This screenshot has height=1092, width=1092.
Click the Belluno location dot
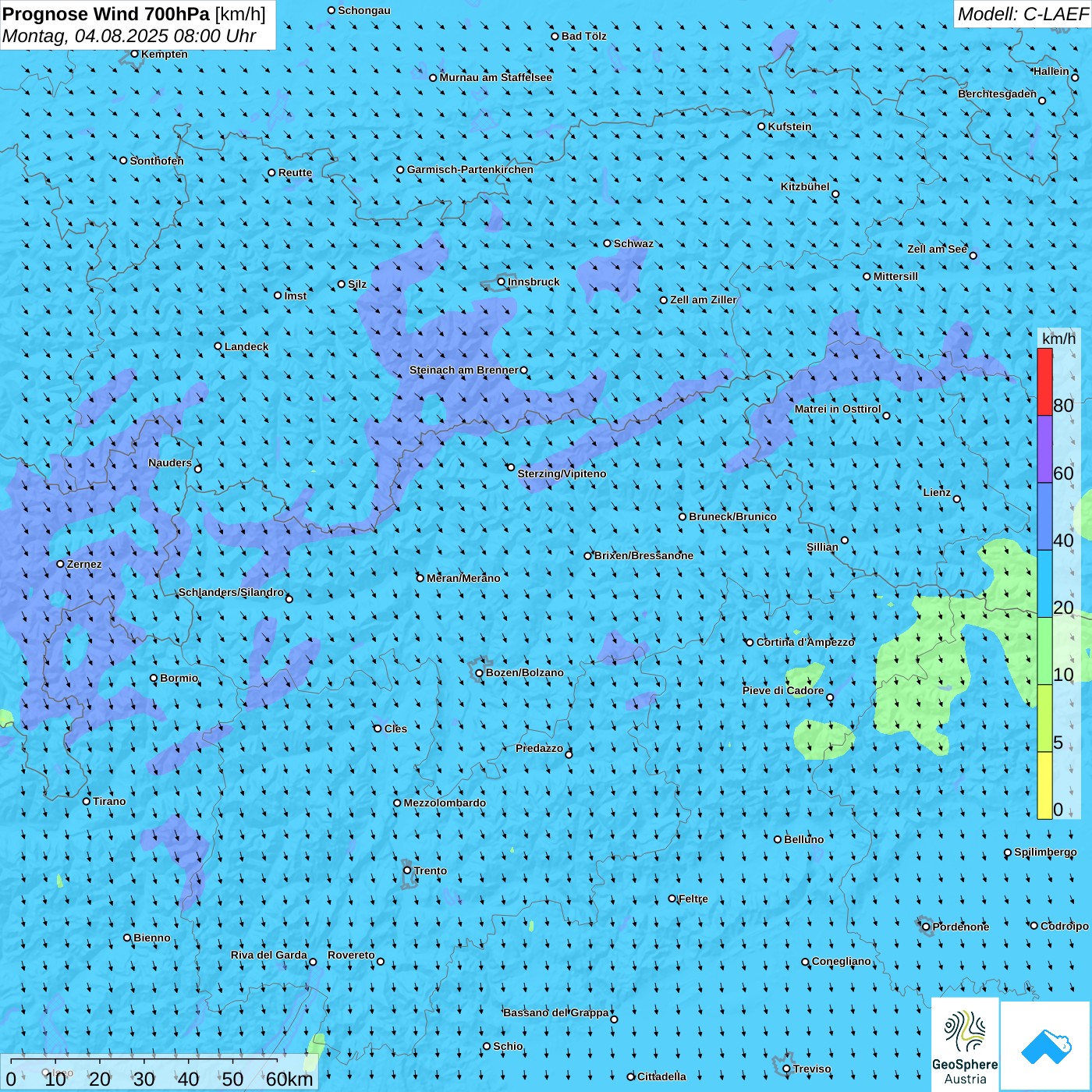pyautogui.click(x=778, y=839)
